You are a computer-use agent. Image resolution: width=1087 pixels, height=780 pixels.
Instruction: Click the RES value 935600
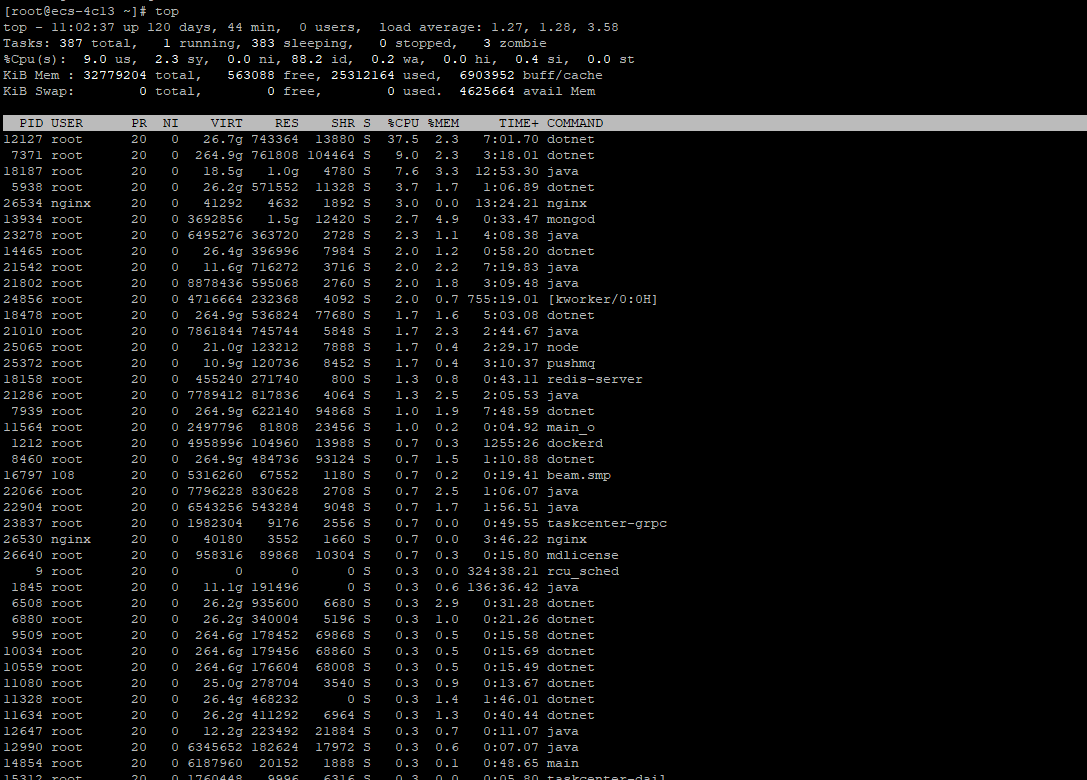click(275, 603)
